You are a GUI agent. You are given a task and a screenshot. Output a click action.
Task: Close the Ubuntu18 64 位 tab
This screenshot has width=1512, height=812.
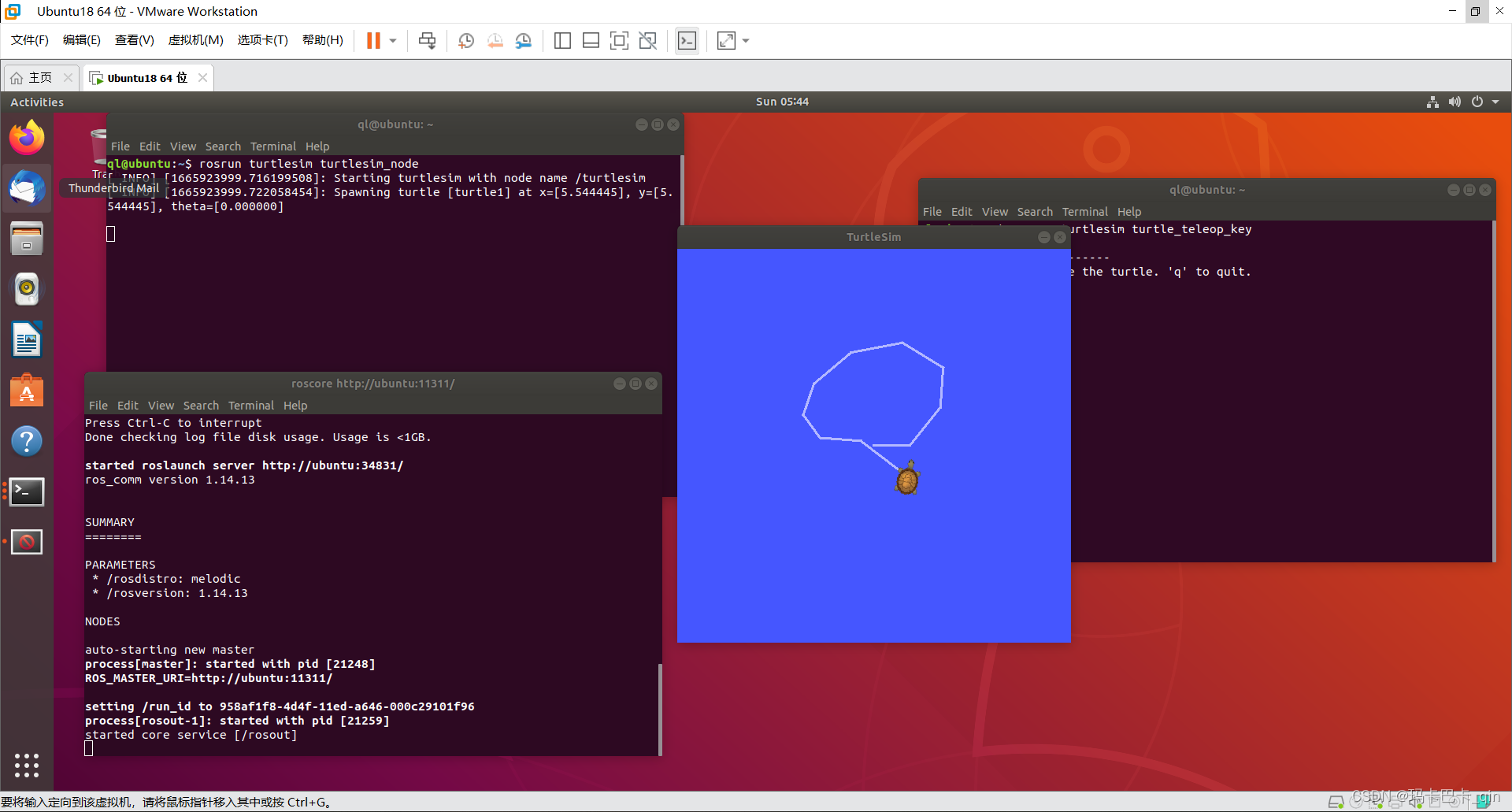click(202, 77)
